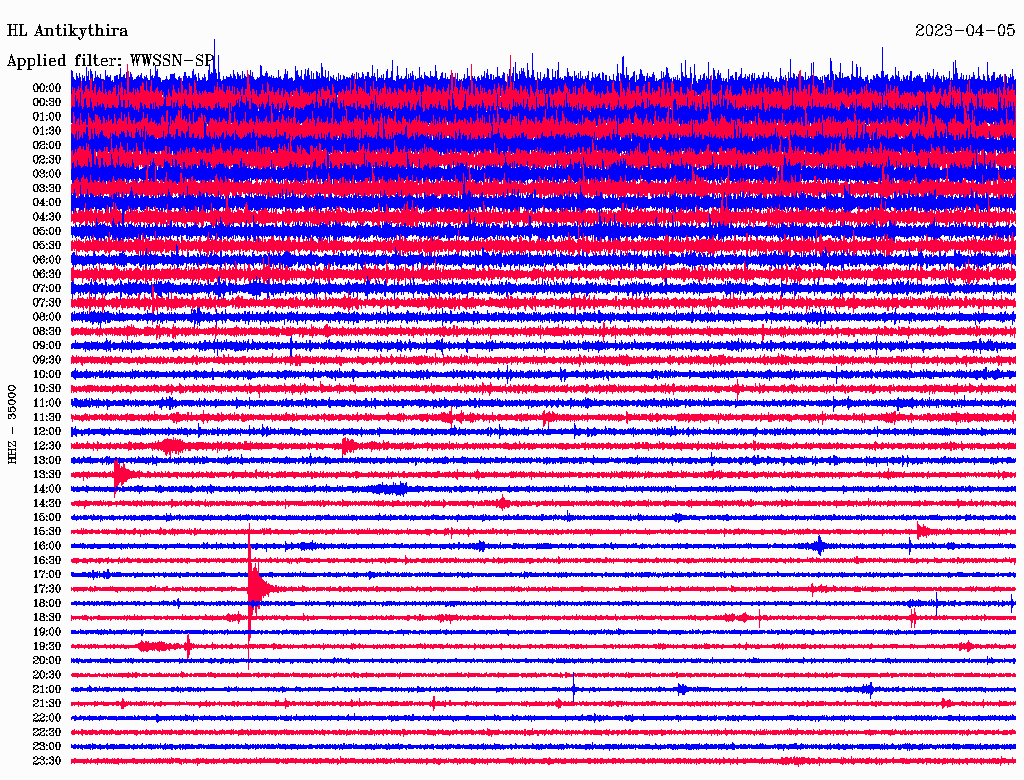Select the 07:30 time label
The width and height of the screenshot is (1024, 780).
tap(47, 303)
